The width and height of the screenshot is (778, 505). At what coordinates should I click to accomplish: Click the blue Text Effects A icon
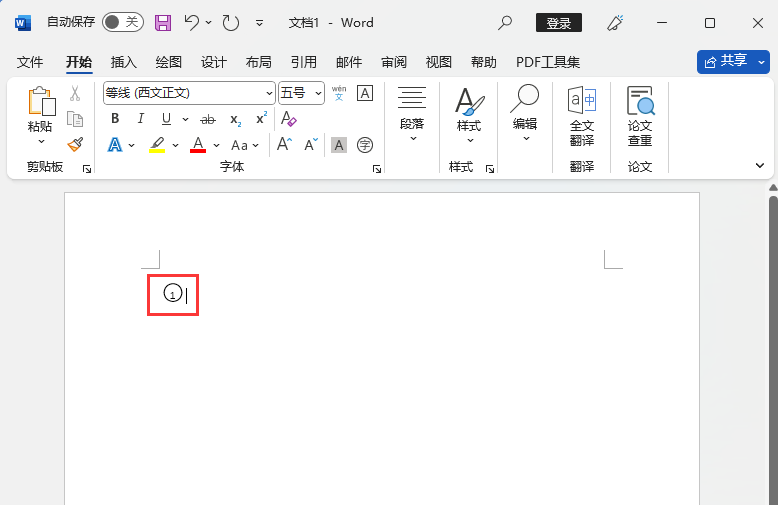pyautogui.click(x=115, y=145)
